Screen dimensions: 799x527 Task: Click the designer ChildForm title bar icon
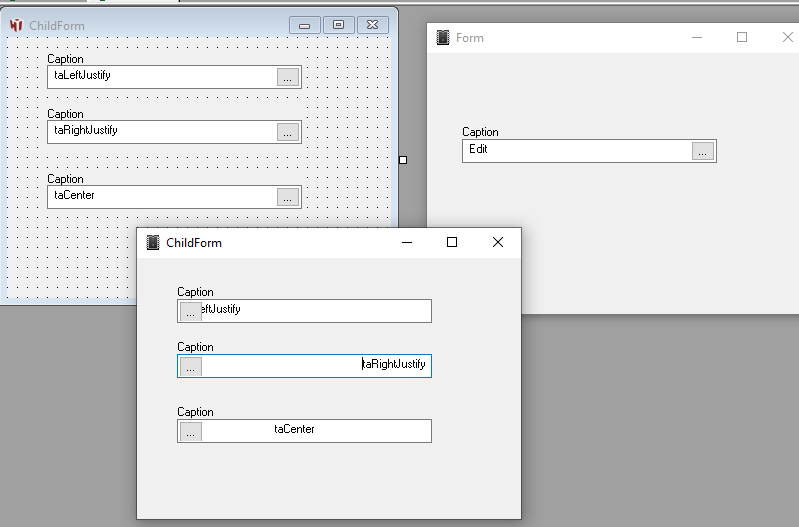click(16, 25)
